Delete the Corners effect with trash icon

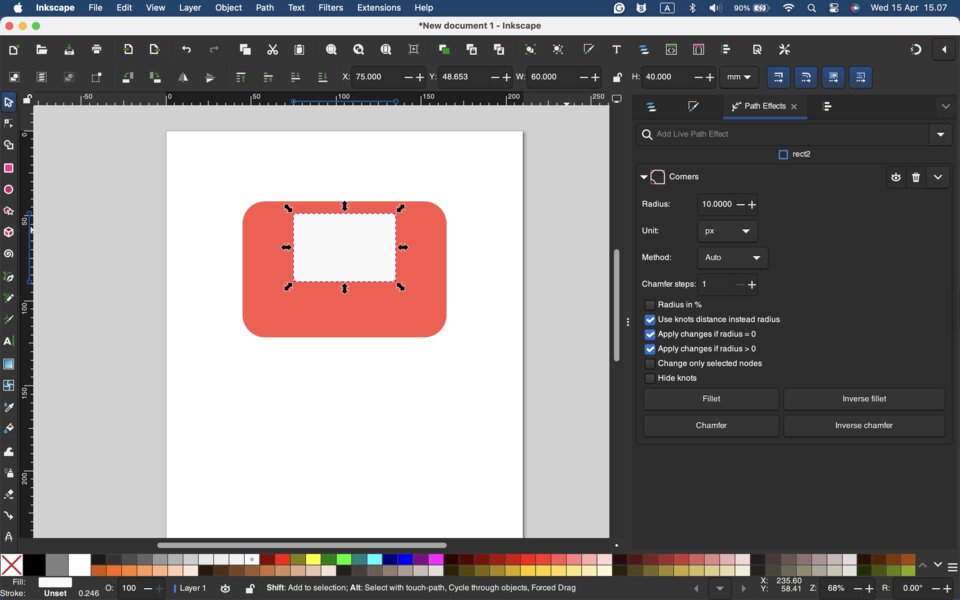pos(916,178)
